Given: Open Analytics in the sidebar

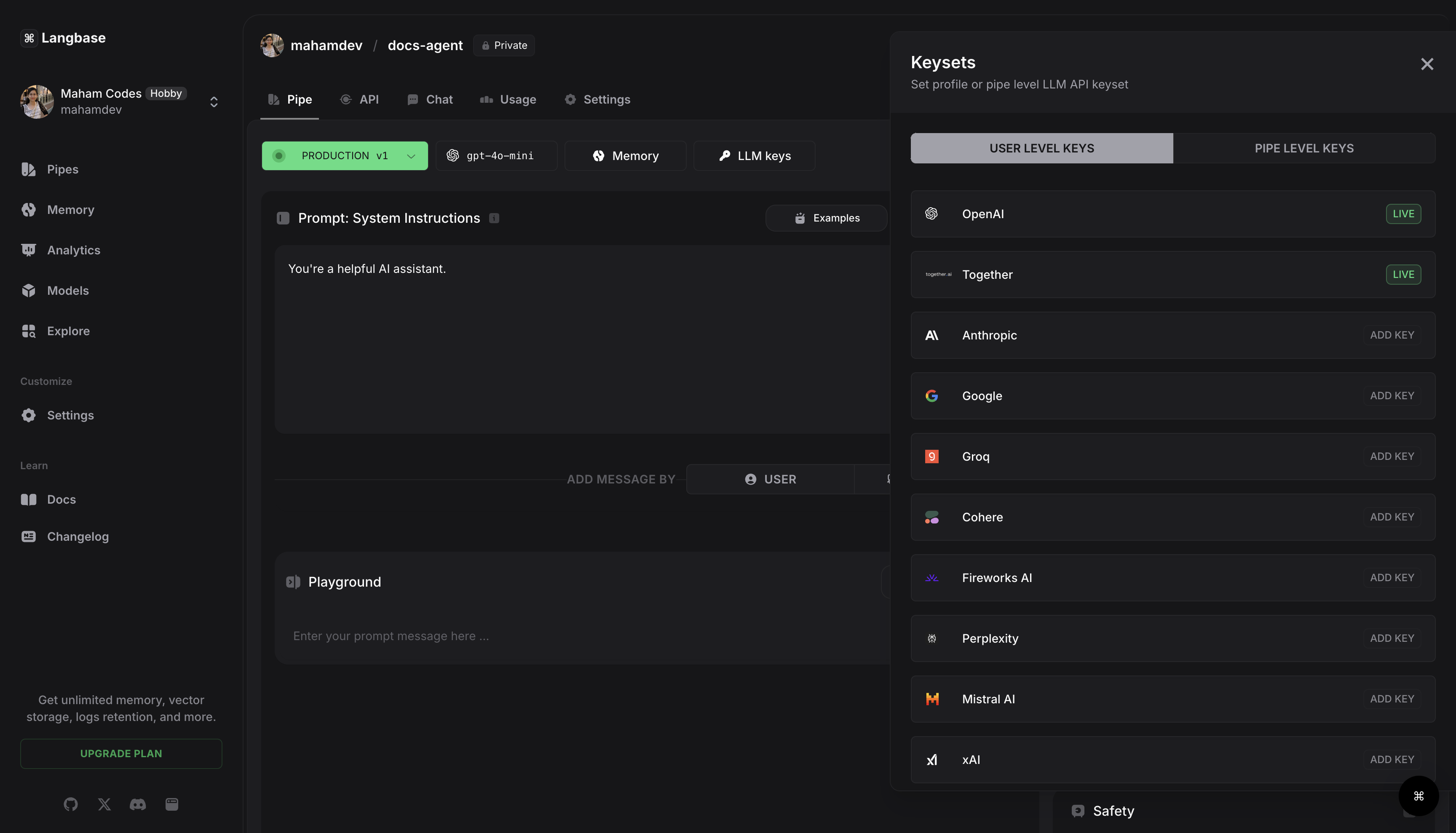Looking at the screenshot, I should click(x=73, y=250).
